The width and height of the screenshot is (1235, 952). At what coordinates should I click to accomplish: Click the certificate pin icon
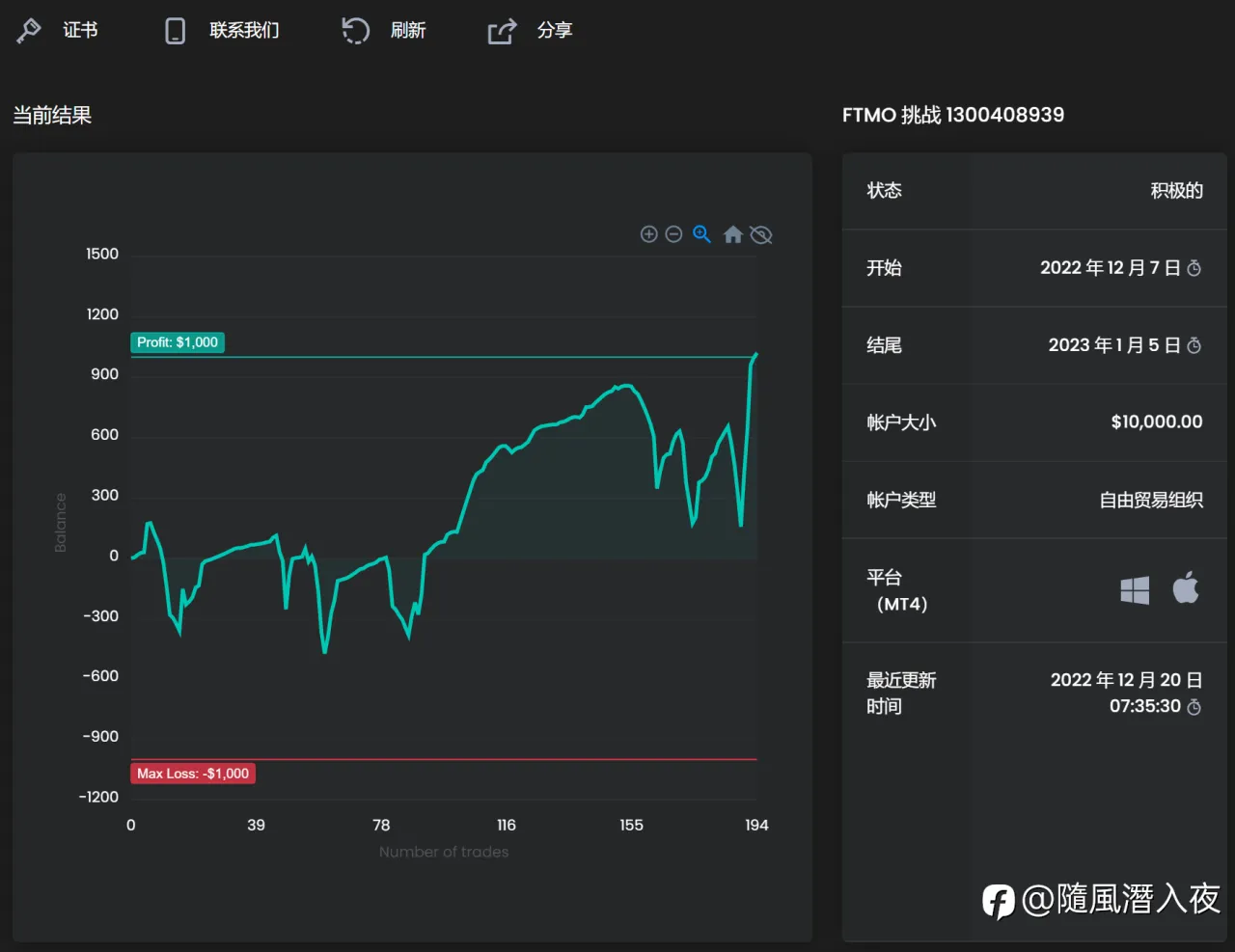[x=29, y=31]
